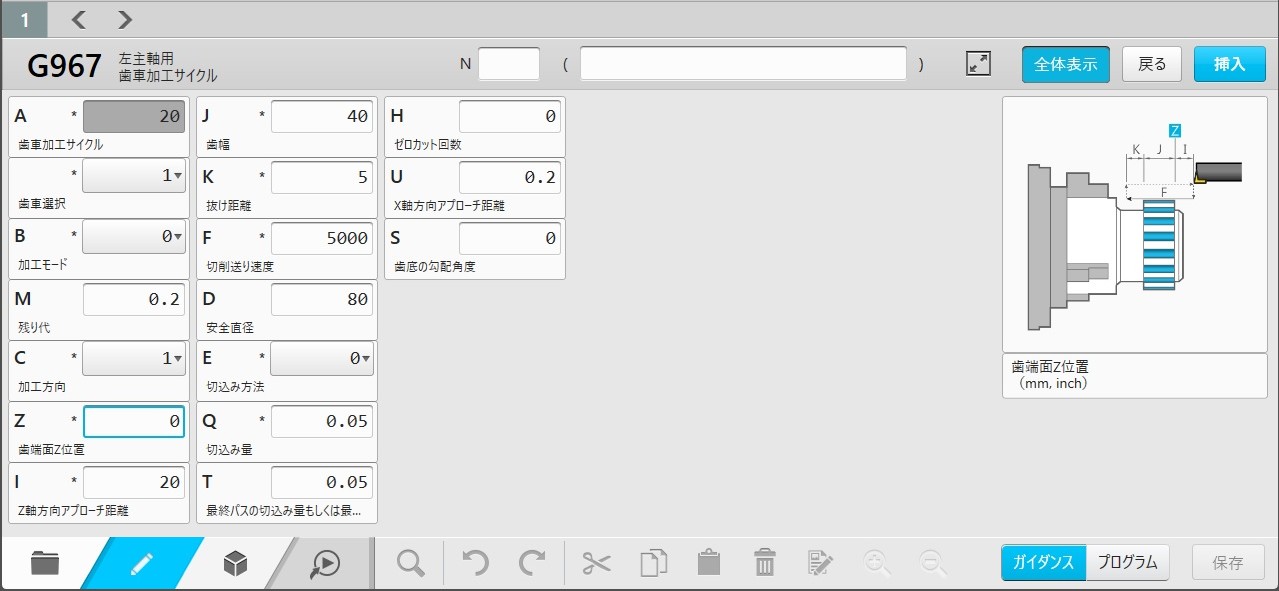Switch to プログラム view
The width and height of the screenshot is (1279, 591).
[1127, 563]
